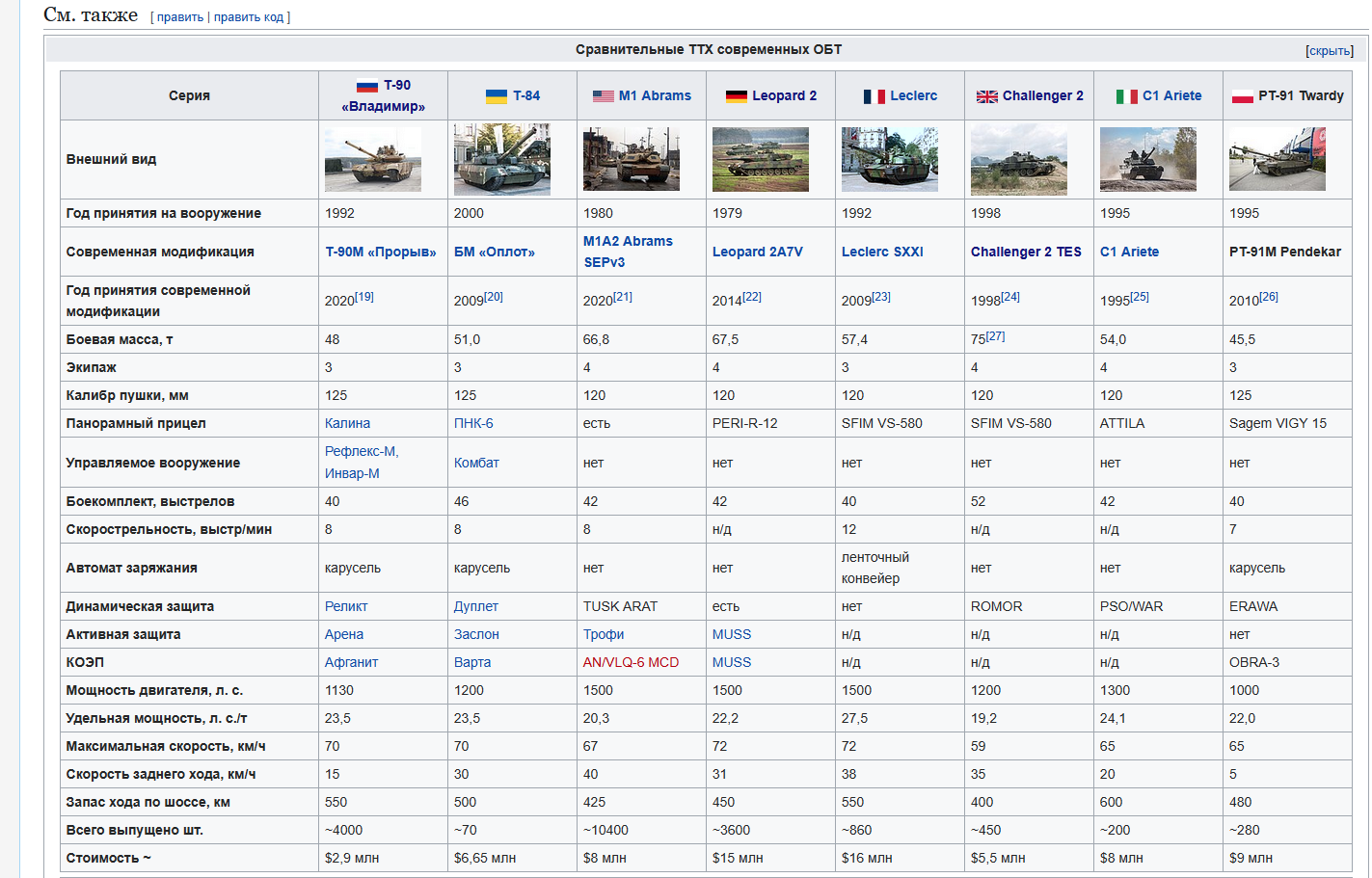Collapse the table with the скрыть toggle
Screen dimensions: 1372x878
point(1329,51)
